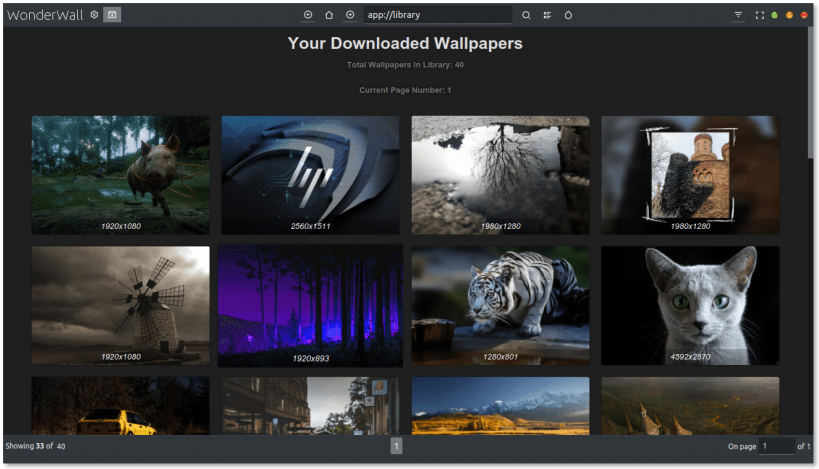Image resolution: width=819 pixels, height=469 pixels.
Task: Open the windmill under stormy sky wallpaper
Action: 121,306
